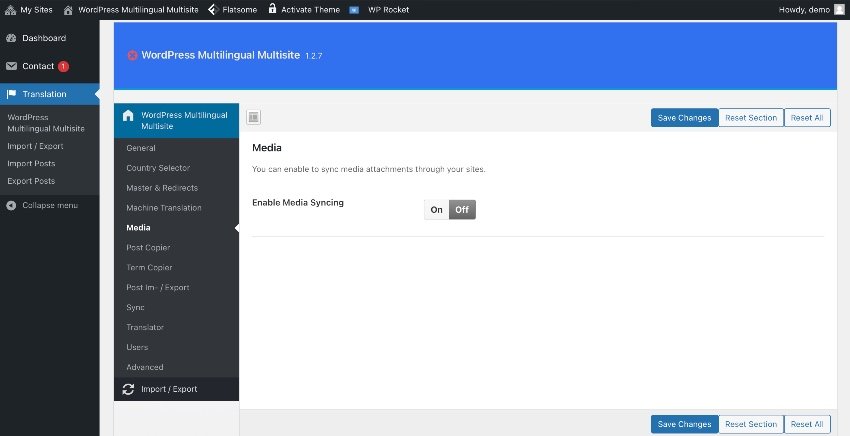Click the user avatar next to Howdy
850x436 pixels.
point(839,10)
